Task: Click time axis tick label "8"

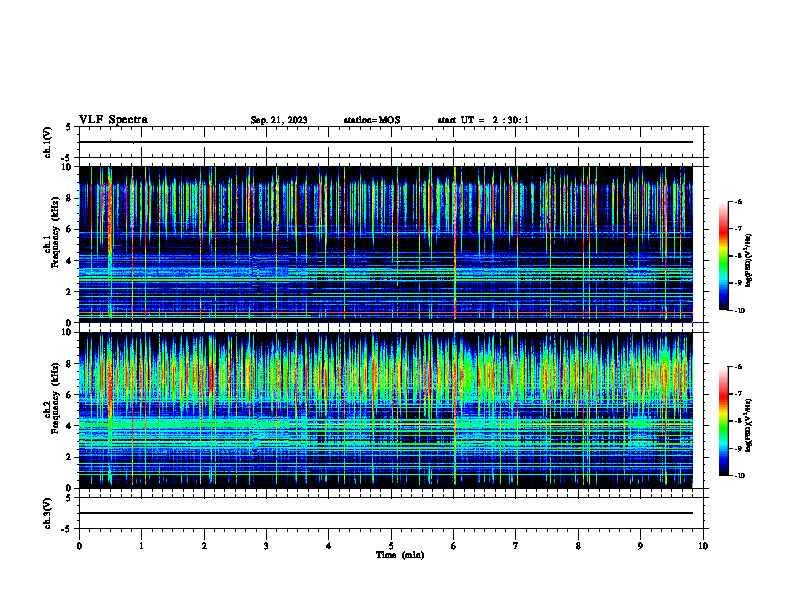Action: (578, 546)
